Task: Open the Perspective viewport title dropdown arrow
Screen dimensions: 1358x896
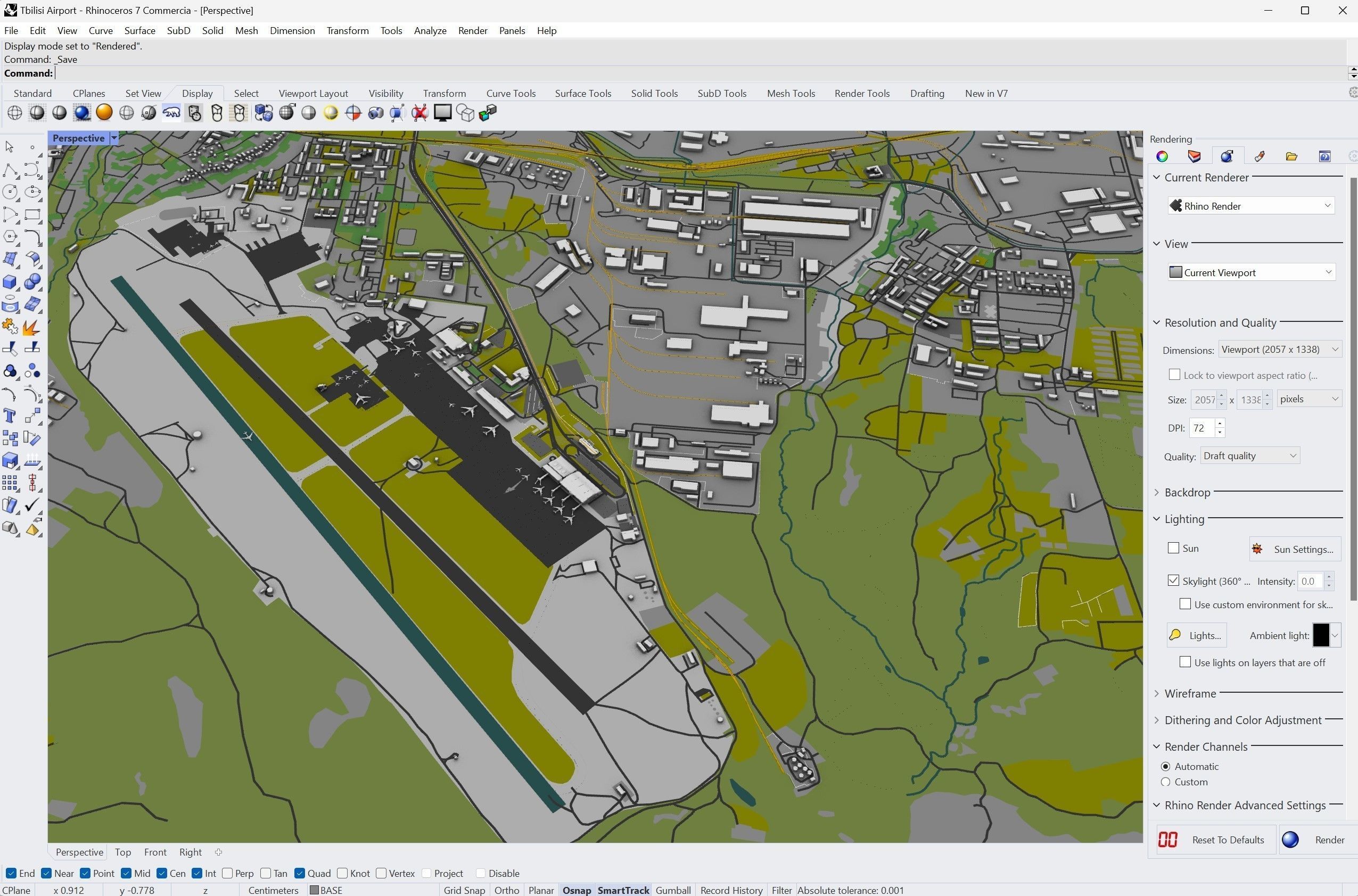Action: pyautogui.click(x=114, y=138)
